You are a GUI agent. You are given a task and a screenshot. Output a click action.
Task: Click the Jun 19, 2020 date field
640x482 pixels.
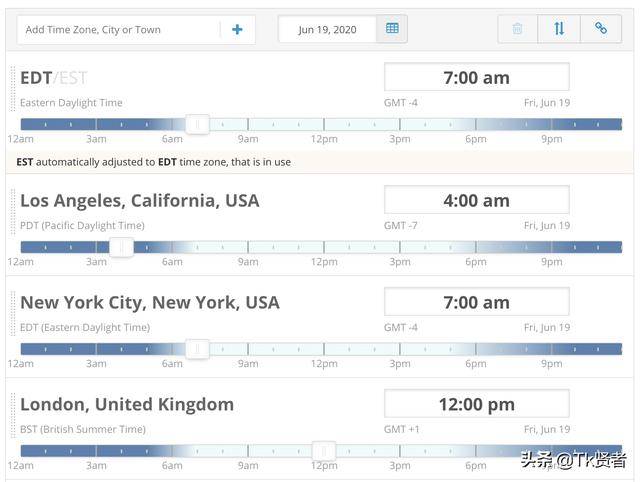327,30
